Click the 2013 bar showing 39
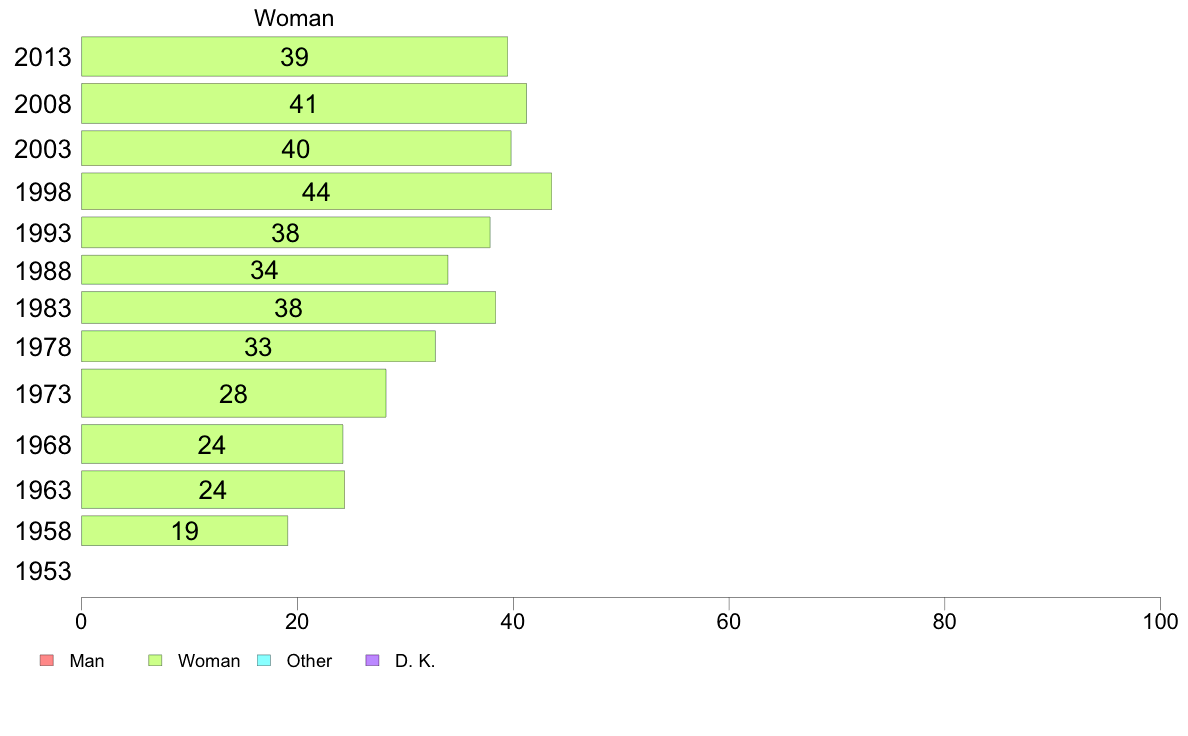 [294, 56]
